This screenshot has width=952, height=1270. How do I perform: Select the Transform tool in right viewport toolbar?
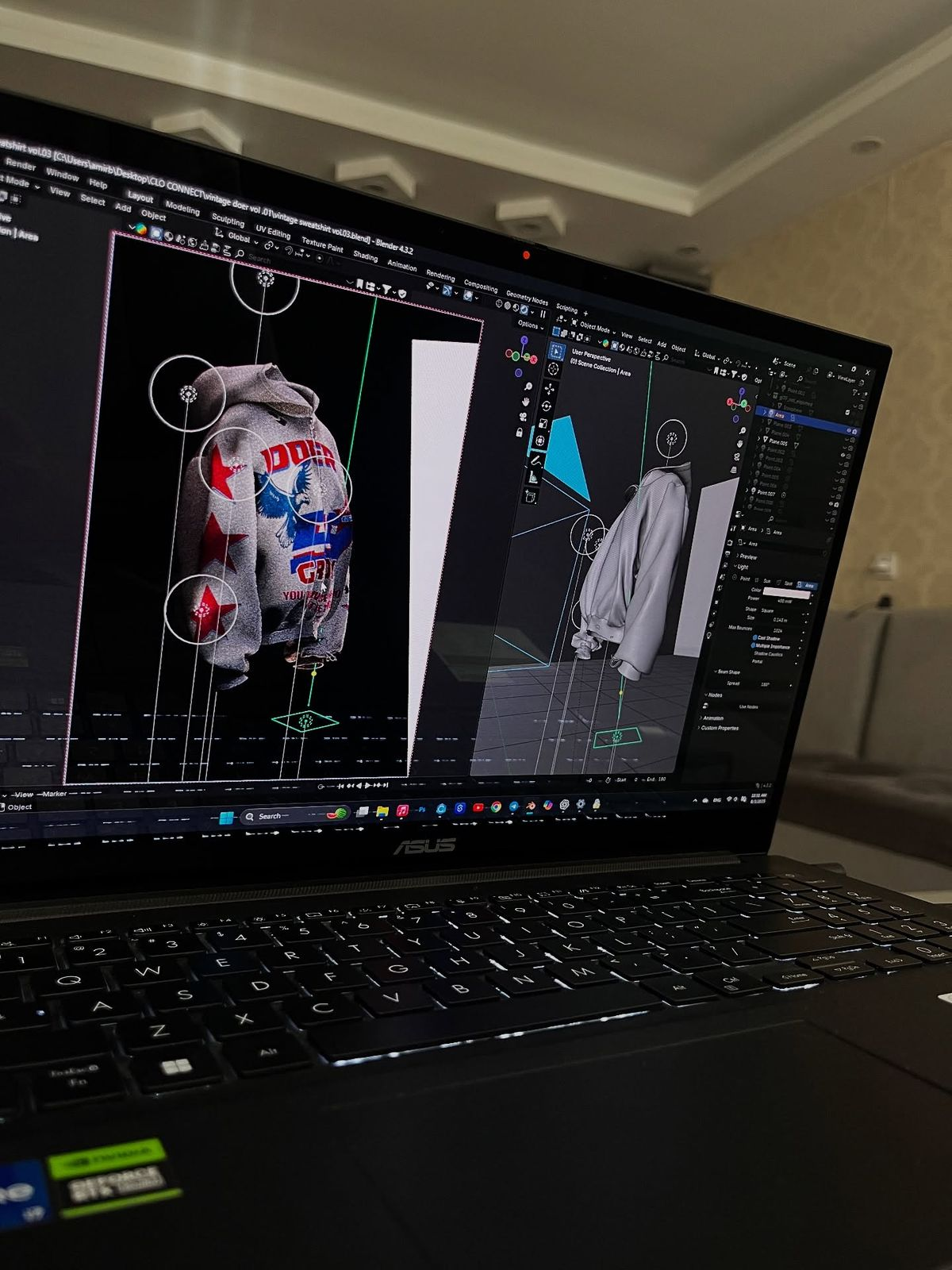click(x=539, y=441)
